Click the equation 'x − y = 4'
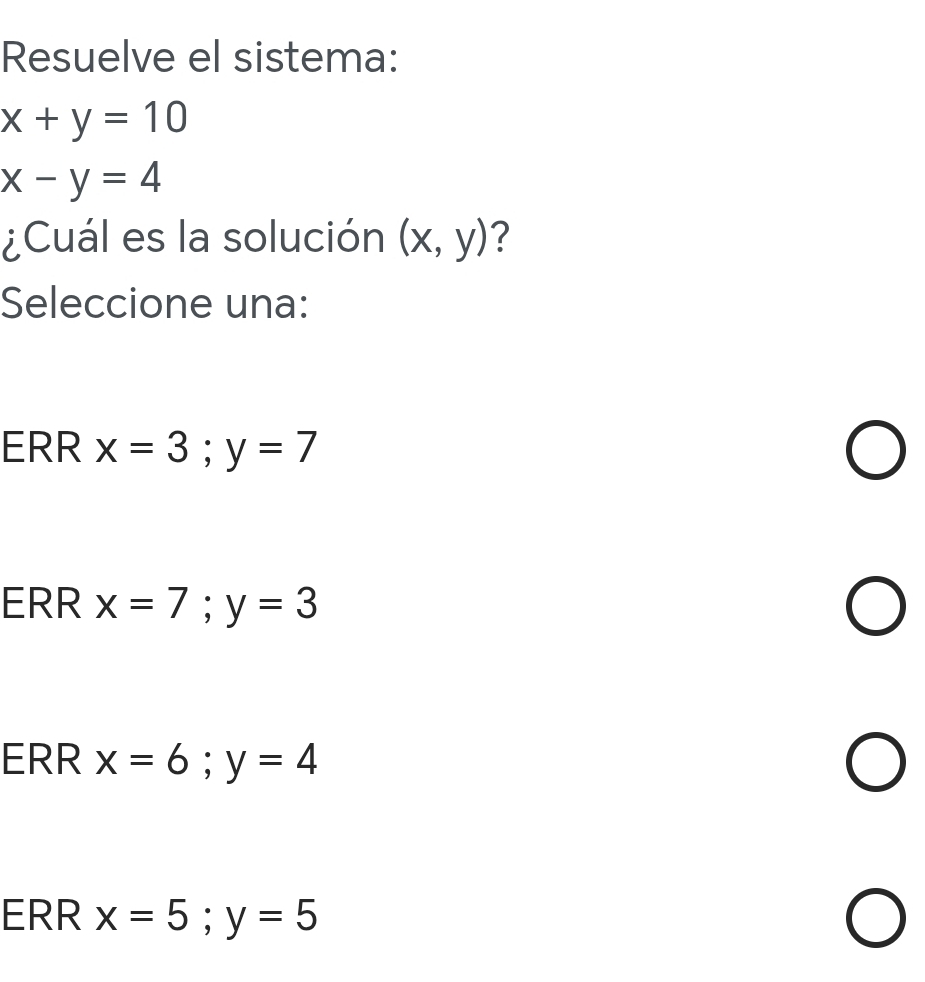The image size is (925, 982). pos(81,179)
